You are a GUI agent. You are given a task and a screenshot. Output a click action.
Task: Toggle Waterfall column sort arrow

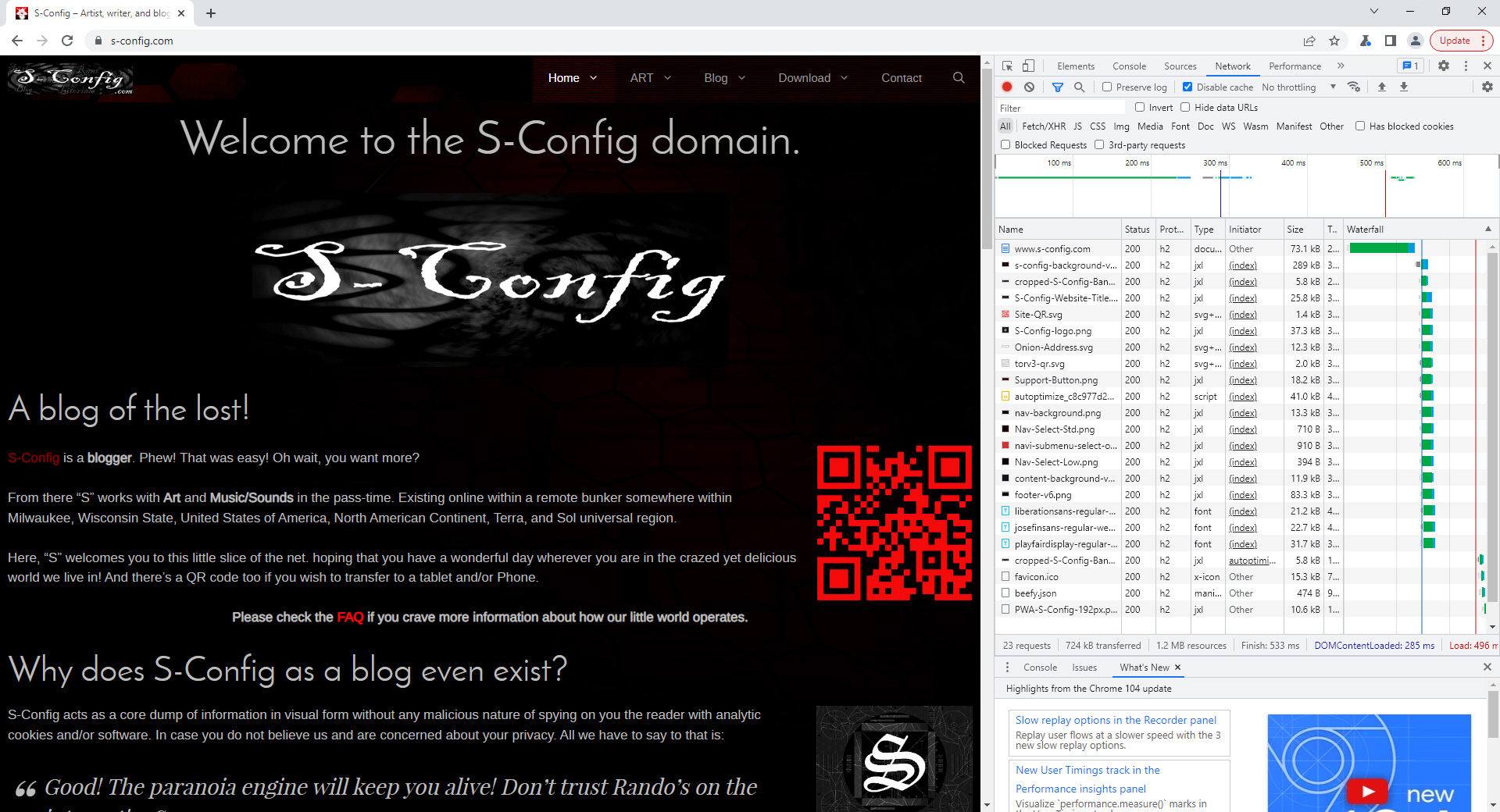point(1487,229)
